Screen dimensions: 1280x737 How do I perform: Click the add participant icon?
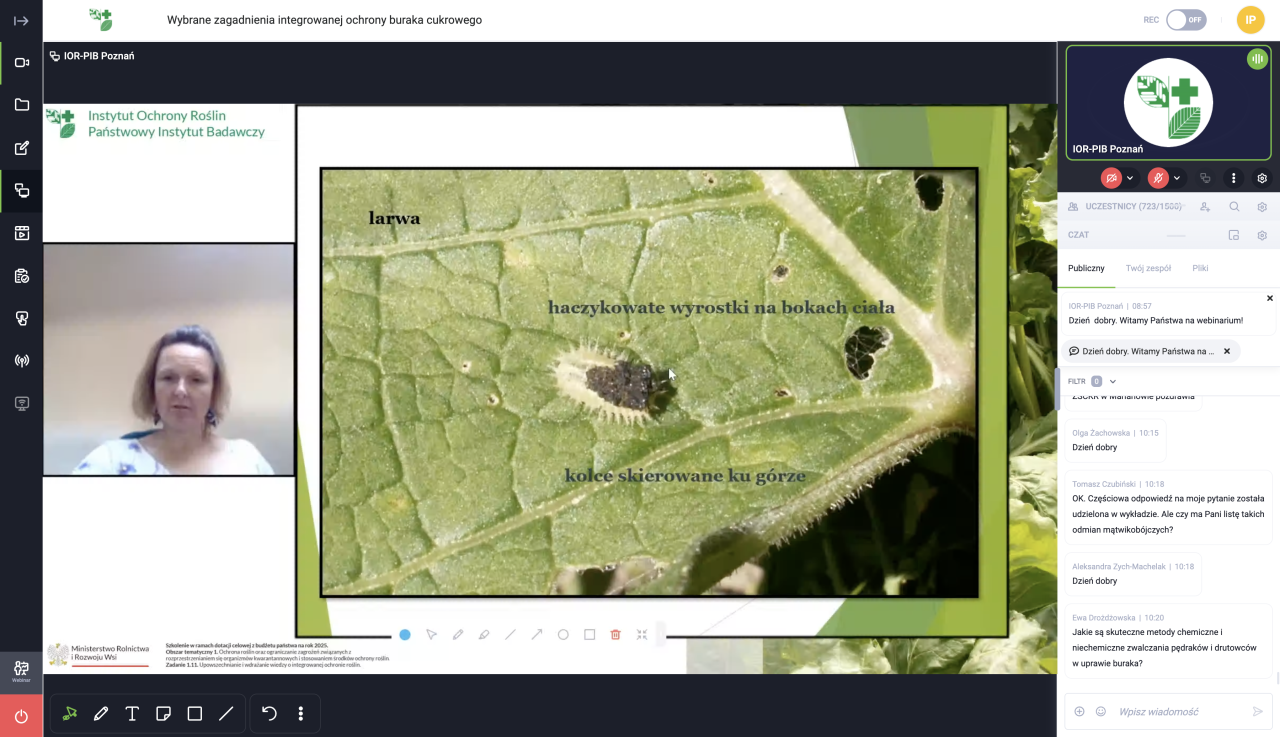tap(1205, 207)
